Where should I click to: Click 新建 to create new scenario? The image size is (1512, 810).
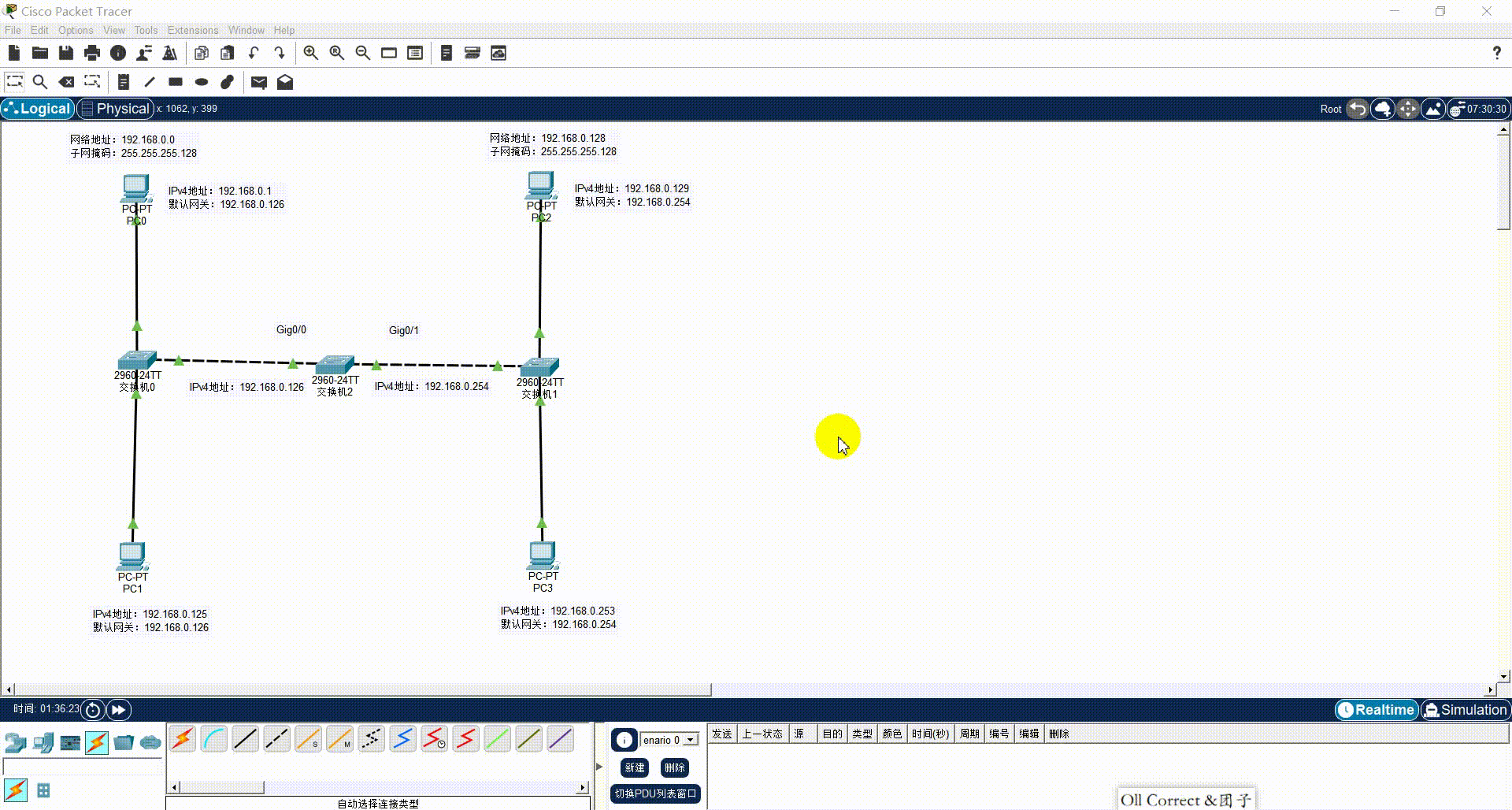click(x=635, y=767)
